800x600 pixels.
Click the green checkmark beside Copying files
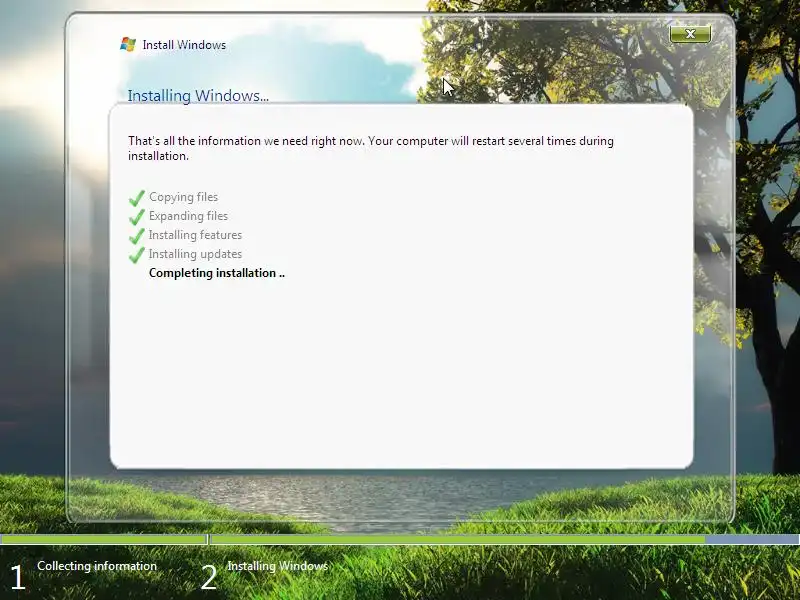pos(137,197)
